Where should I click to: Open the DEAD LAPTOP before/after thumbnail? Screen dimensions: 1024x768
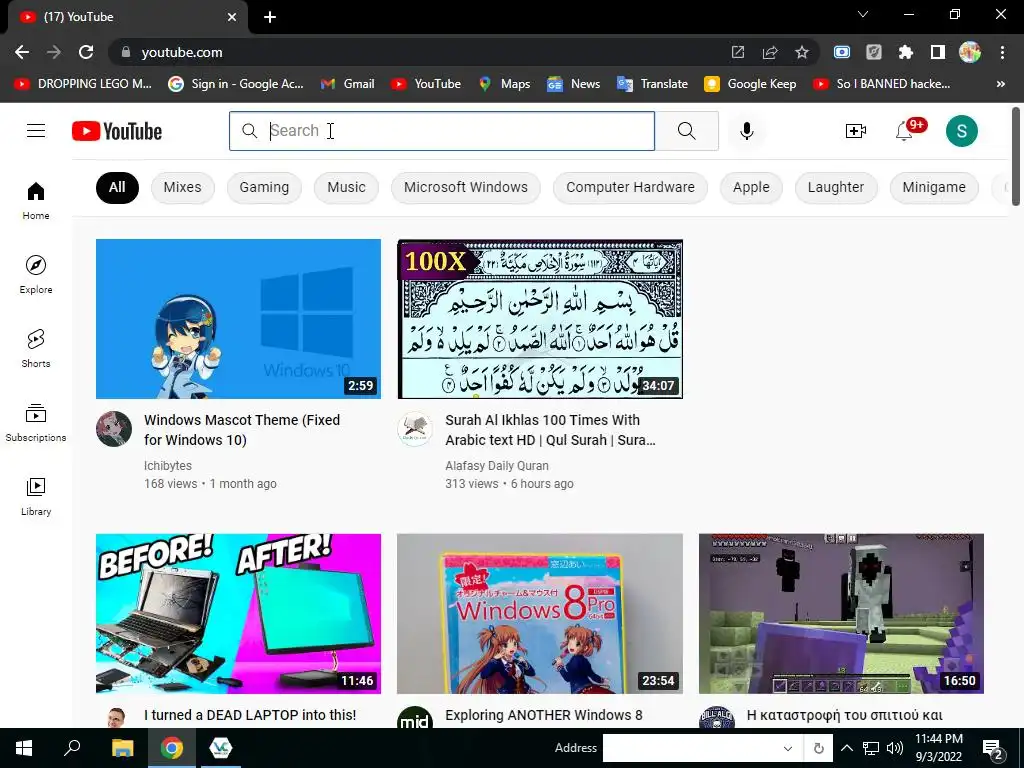(238, 613)
